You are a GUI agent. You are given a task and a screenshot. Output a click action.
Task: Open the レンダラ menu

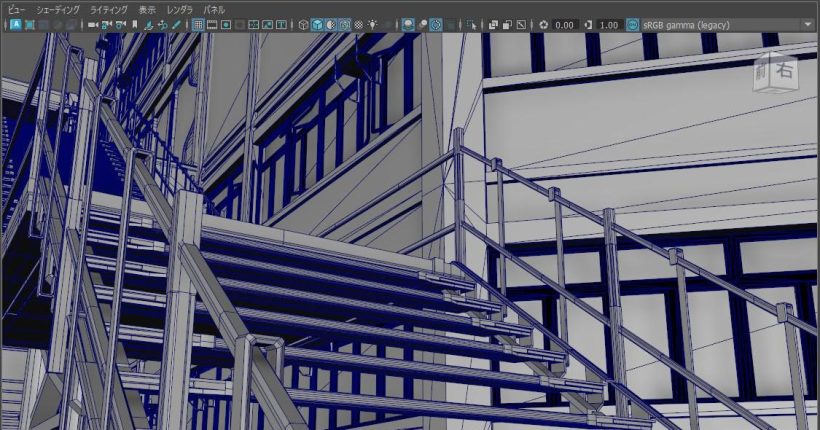coord(179,10)
